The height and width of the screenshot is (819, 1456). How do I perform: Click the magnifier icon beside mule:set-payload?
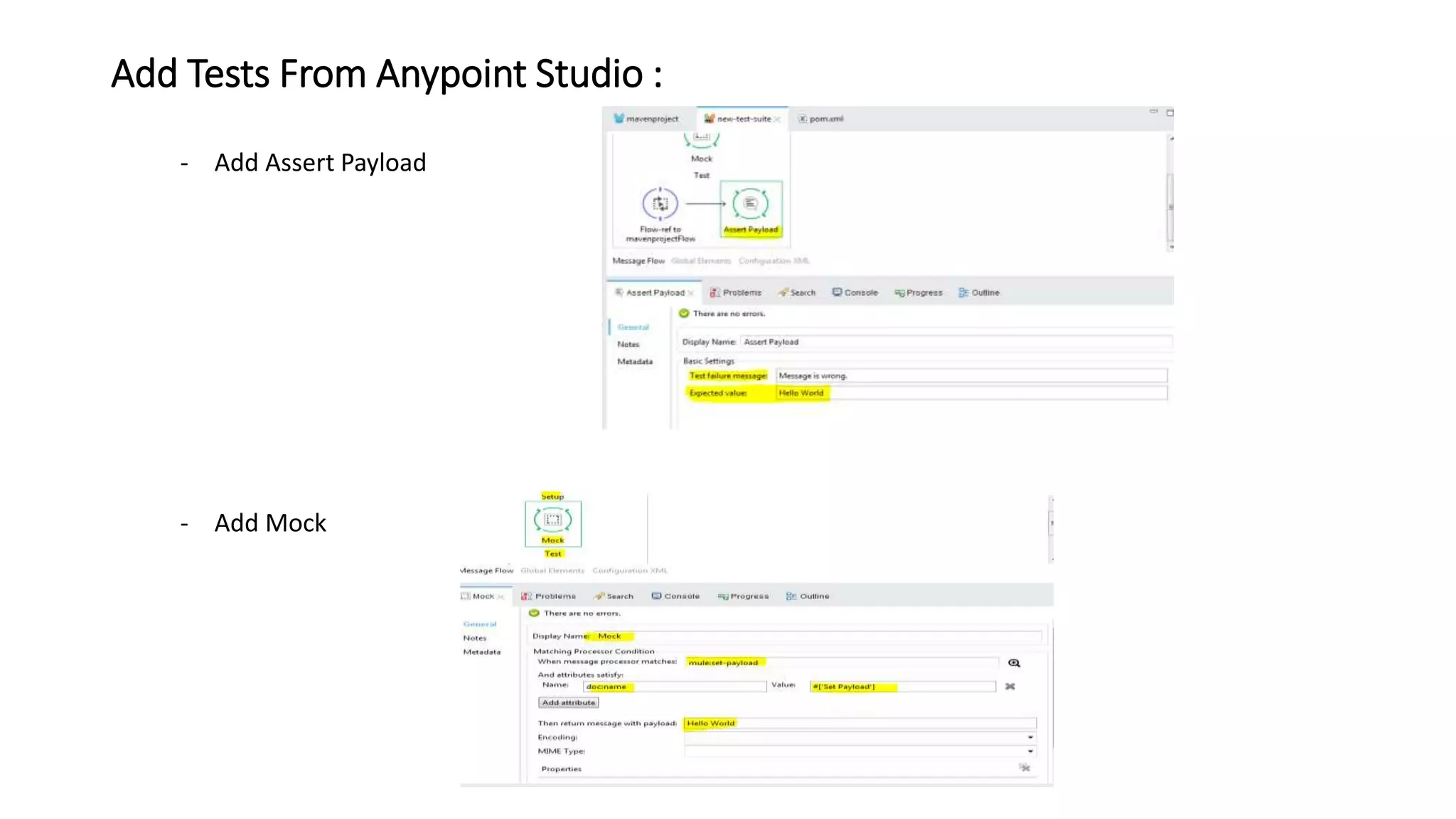pos(1014,663)
